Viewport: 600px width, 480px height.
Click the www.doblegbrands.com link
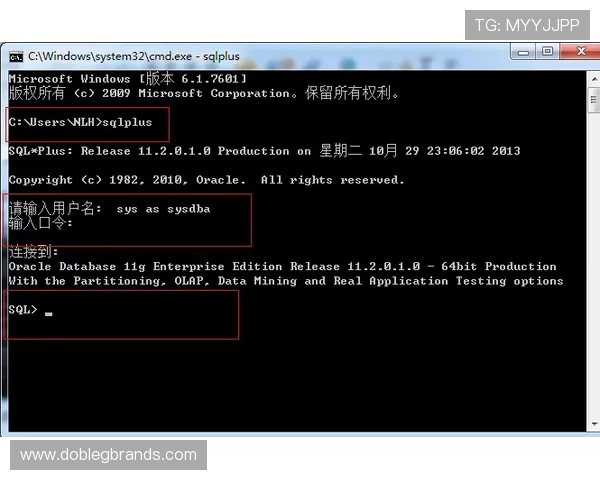108,455
